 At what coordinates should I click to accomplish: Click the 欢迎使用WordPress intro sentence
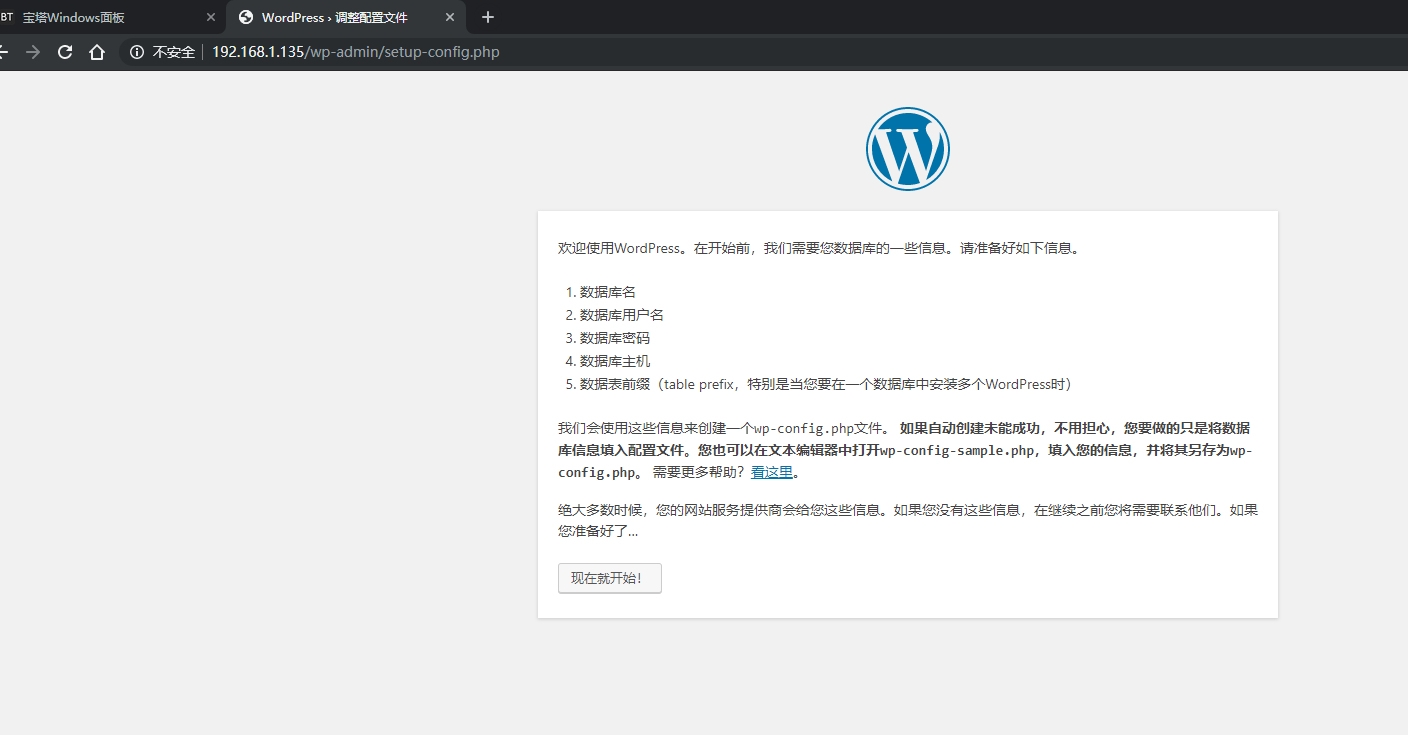[x=819, y=248]
